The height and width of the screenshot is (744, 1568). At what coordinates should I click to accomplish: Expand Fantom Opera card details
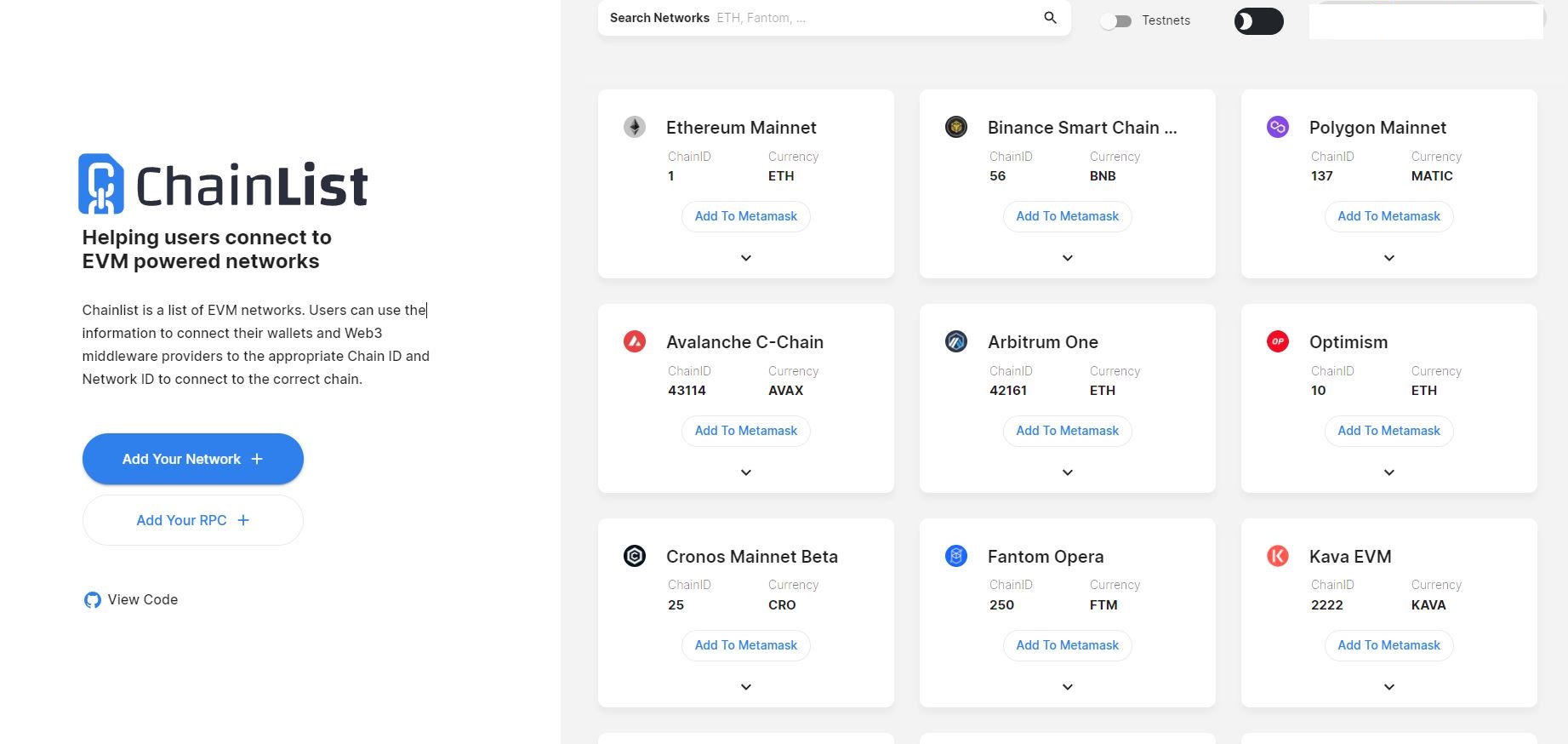pyautogui.click(x=1068, y=687)
